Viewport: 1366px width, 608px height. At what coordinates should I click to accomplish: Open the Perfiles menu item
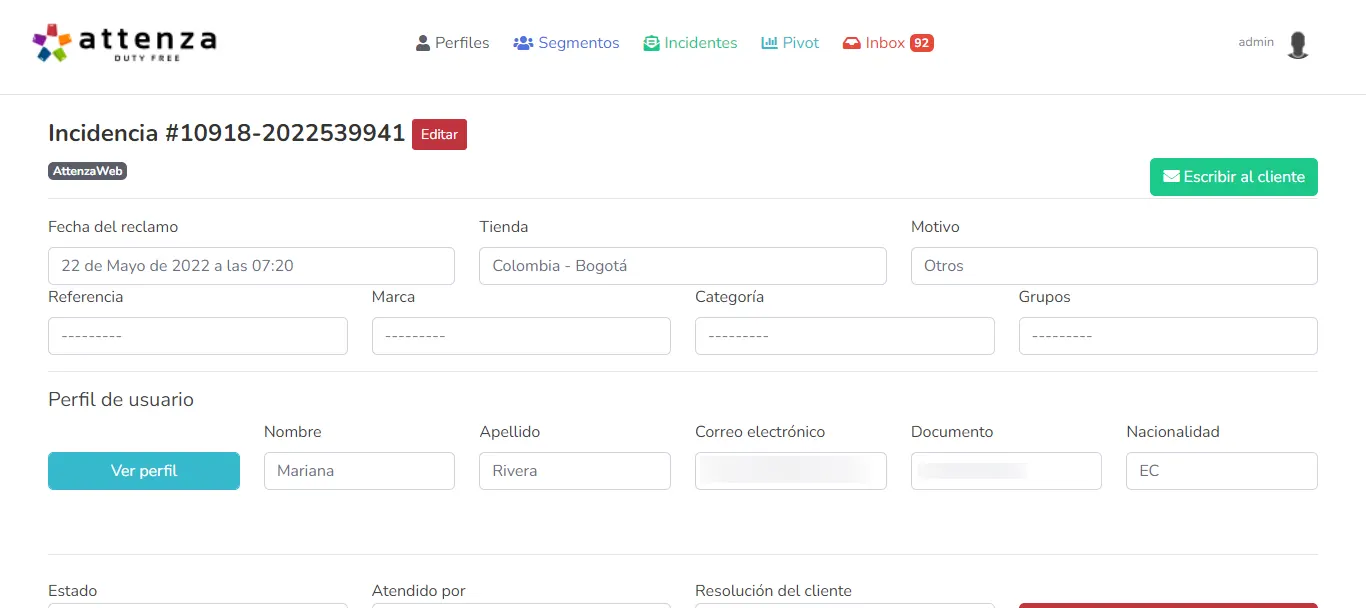[x=462, y=43]
